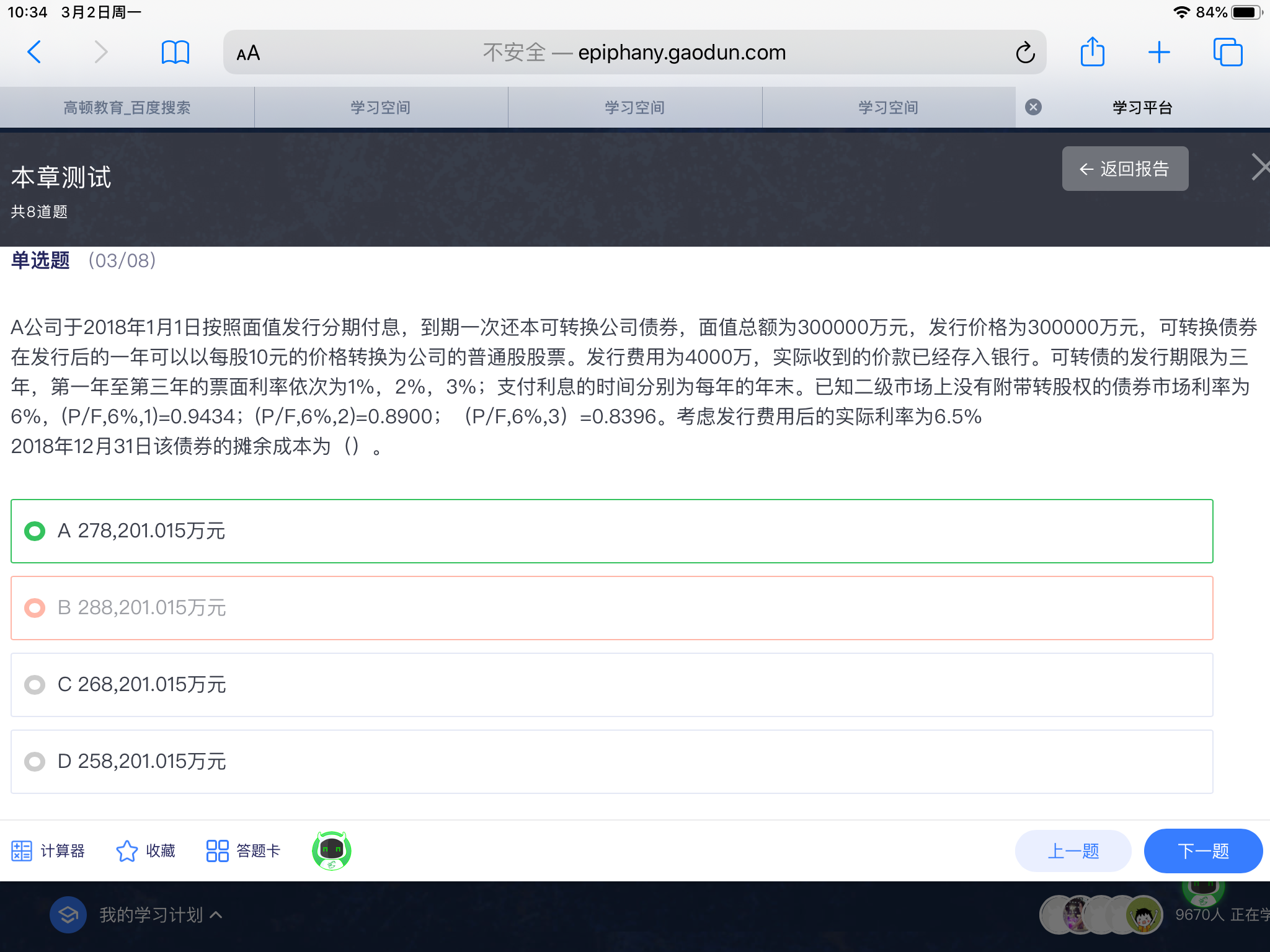Tap the 本章测试 heading

click(61, 178)
